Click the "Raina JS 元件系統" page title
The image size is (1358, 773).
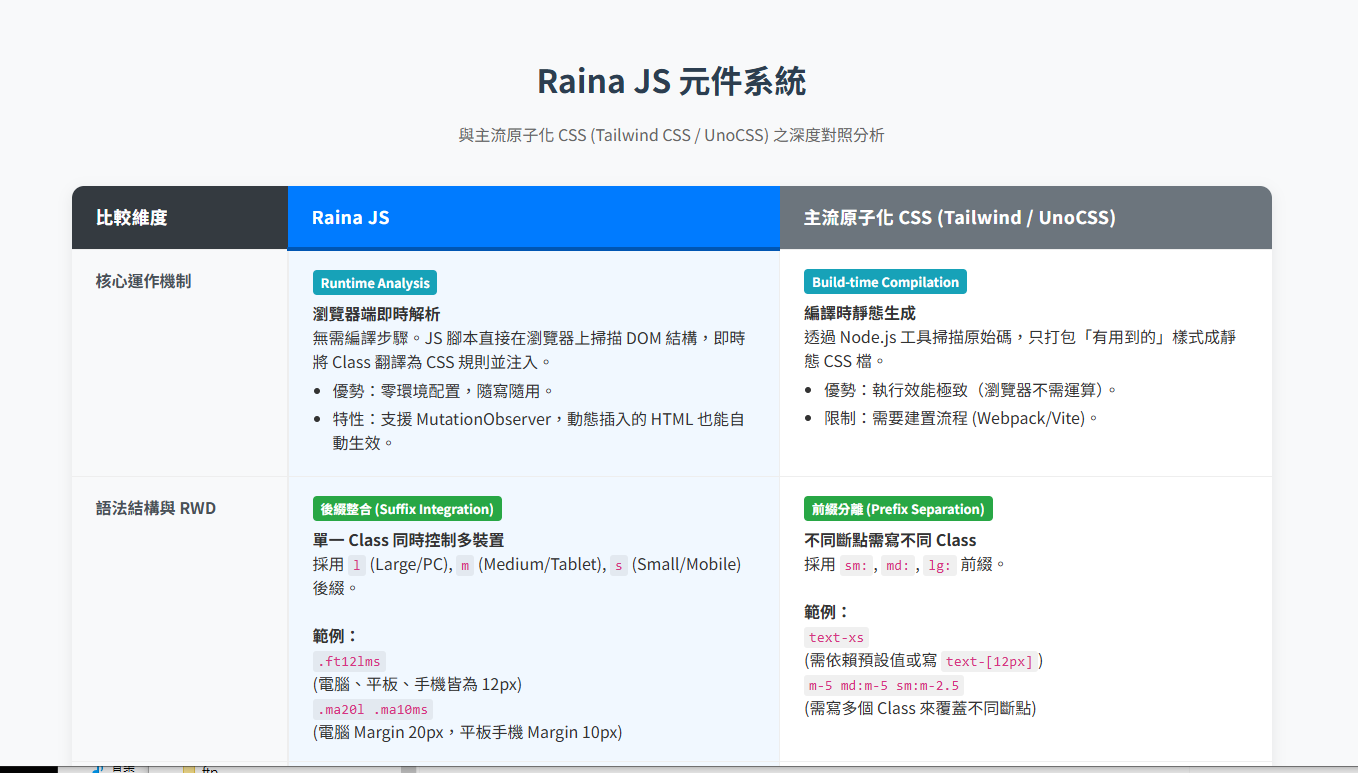671,81
